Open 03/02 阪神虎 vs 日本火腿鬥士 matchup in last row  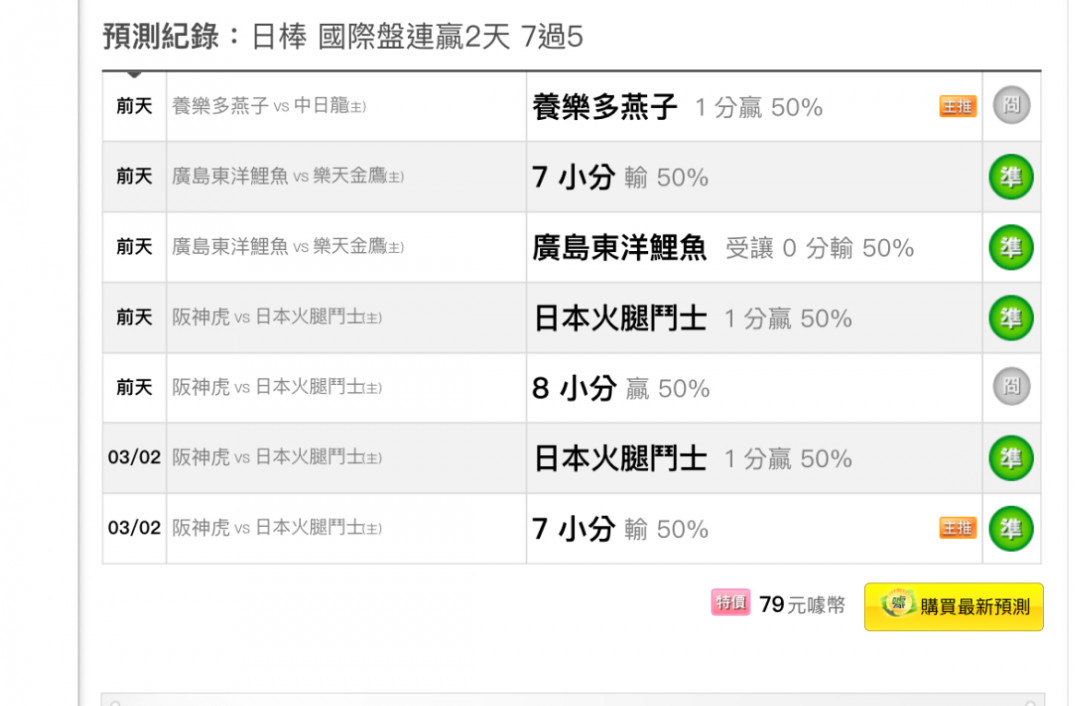click(x=276, y=528)
